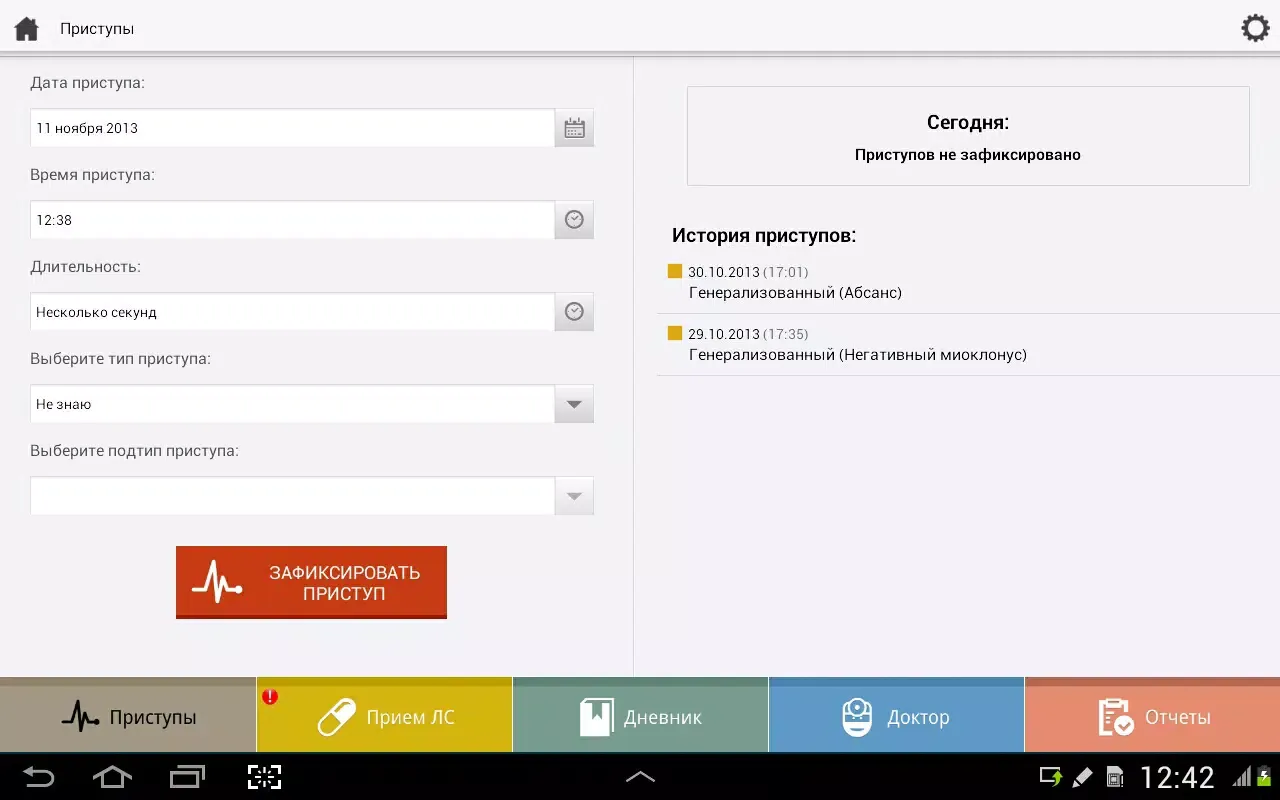Click the Приступы title in header
This screenshot has height=800, width=1280.
tap(97, 29)
